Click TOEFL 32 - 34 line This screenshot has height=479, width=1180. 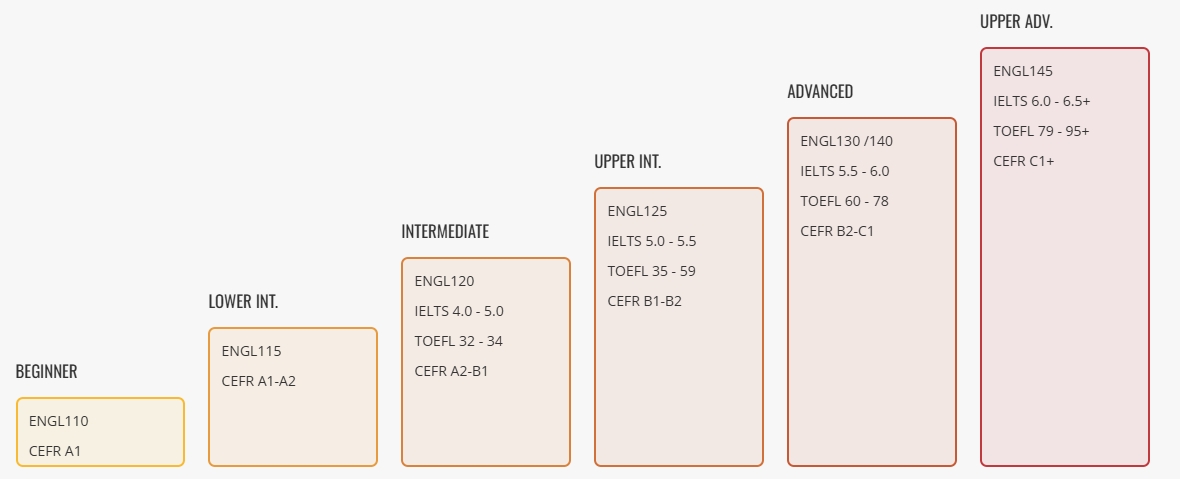(458, 341)
